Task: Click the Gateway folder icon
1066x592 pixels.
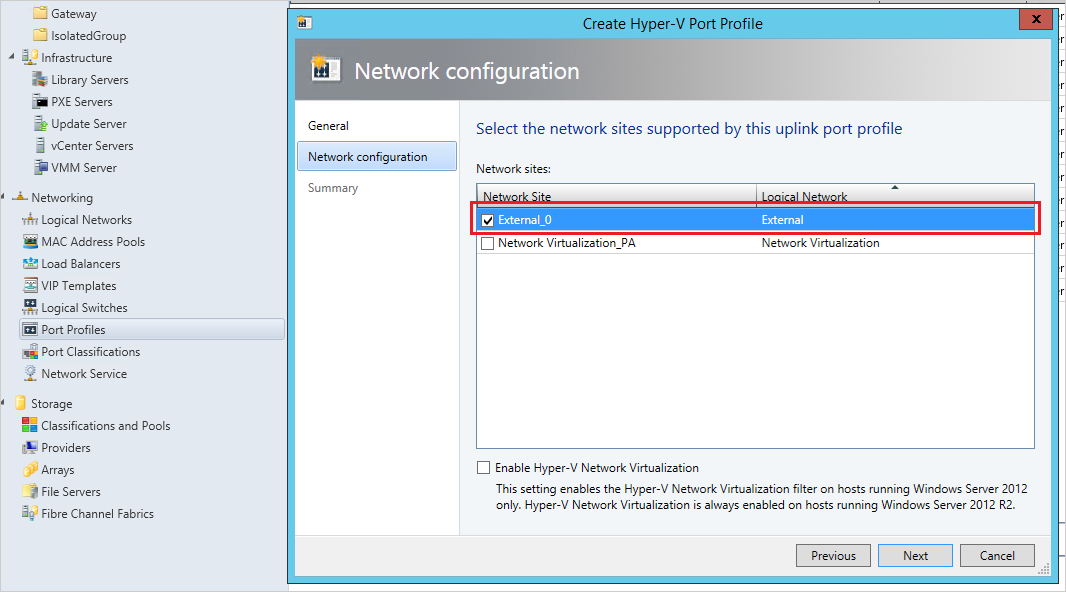Action: pyautogui.click(x=40, y=13)
